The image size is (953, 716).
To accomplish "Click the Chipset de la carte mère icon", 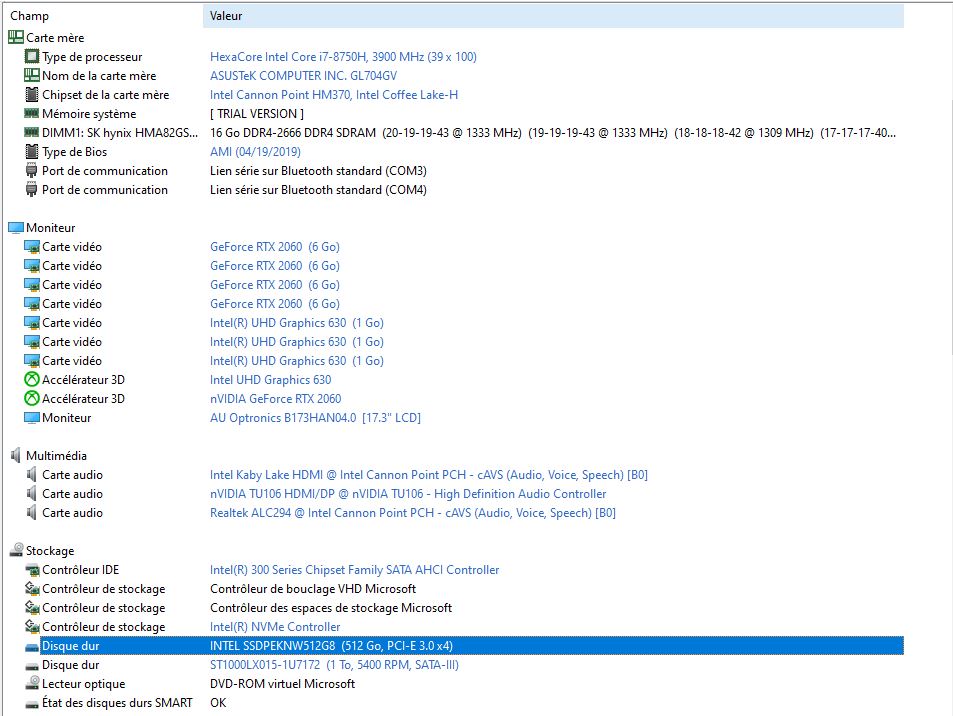I will (32, 95).
